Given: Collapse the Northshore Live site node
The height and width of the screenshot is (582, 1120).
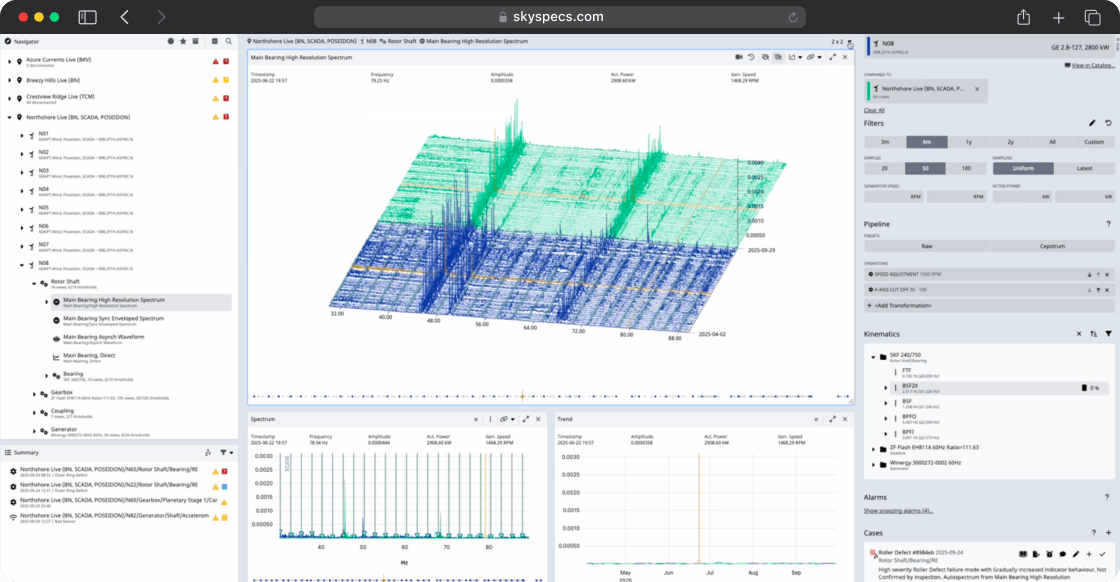Looking at the screenshot, I should point(9,117).
